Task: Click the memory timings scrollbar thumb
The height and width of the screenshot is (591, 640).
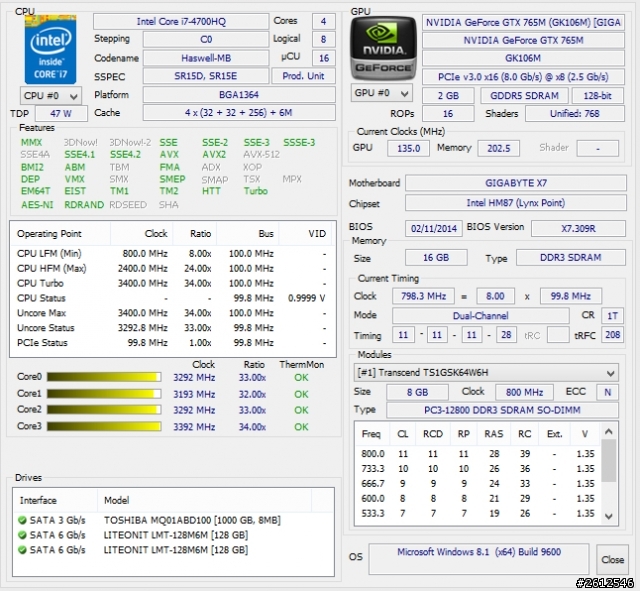Action: pyautogui.click(x=609, y=460)
